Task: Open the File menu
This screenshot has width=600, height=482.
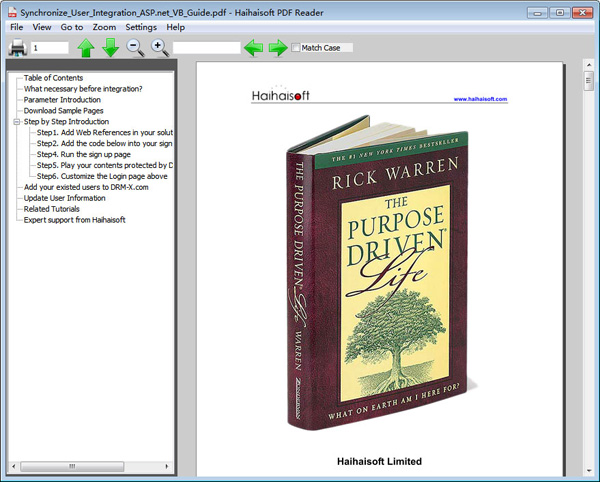Action: [16, 27]
